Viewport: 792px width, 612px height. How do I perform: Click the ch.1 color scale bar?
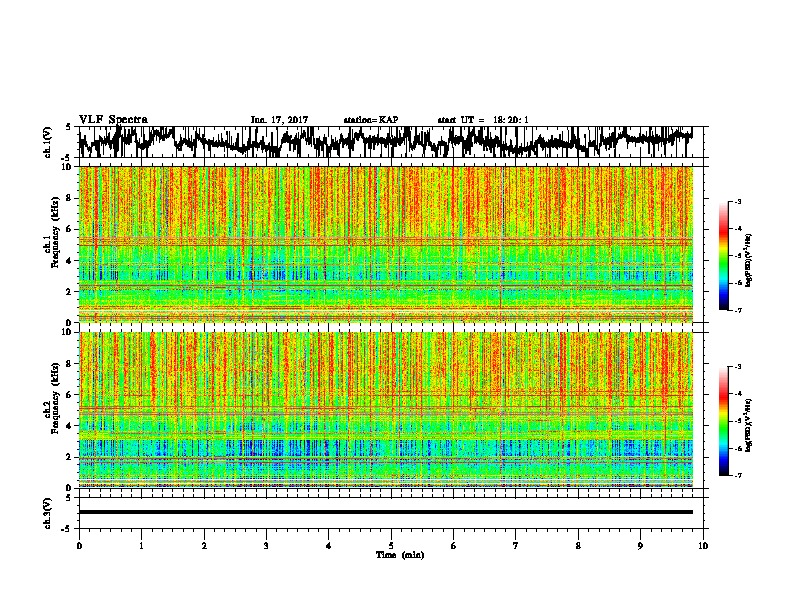(724, 256)
